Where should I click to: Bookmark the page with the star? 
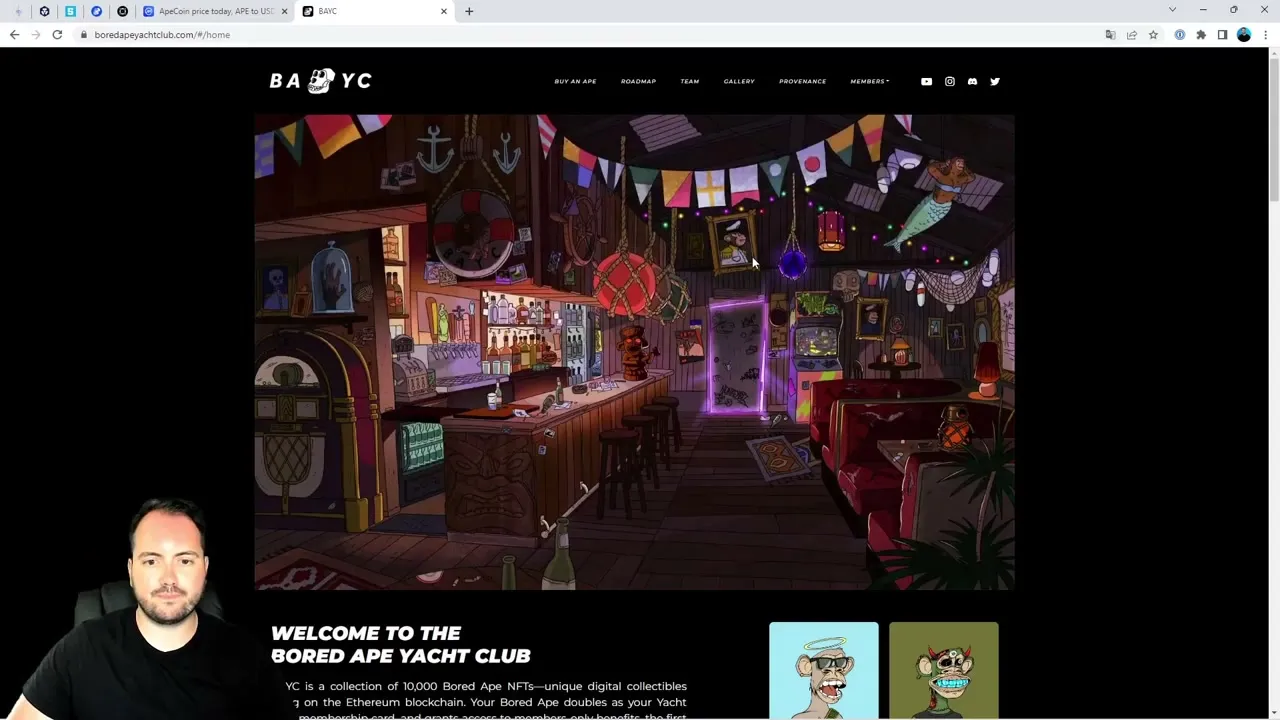[x=1154, y=34]
